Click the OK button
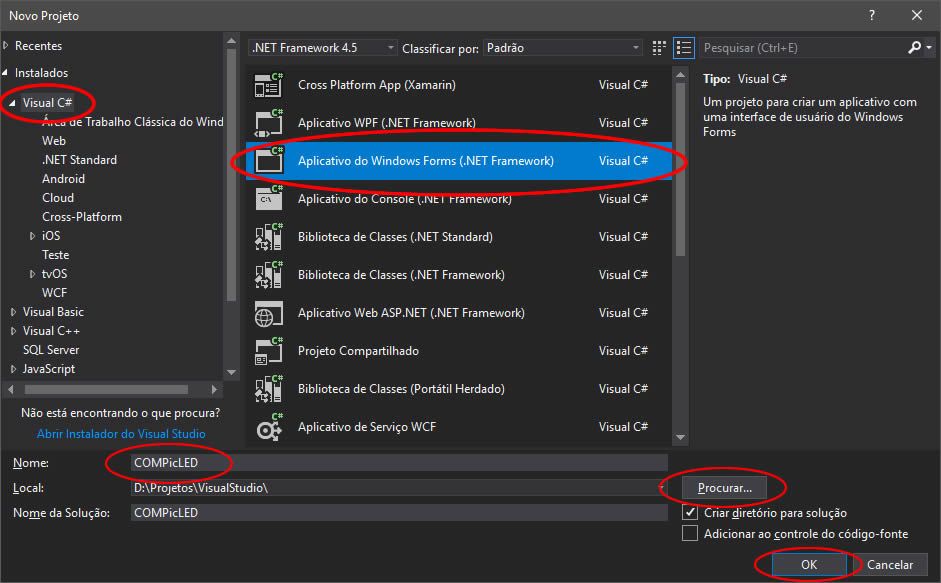Image resolution: width=941 pixels, height=583 pixels. (808, 564)
